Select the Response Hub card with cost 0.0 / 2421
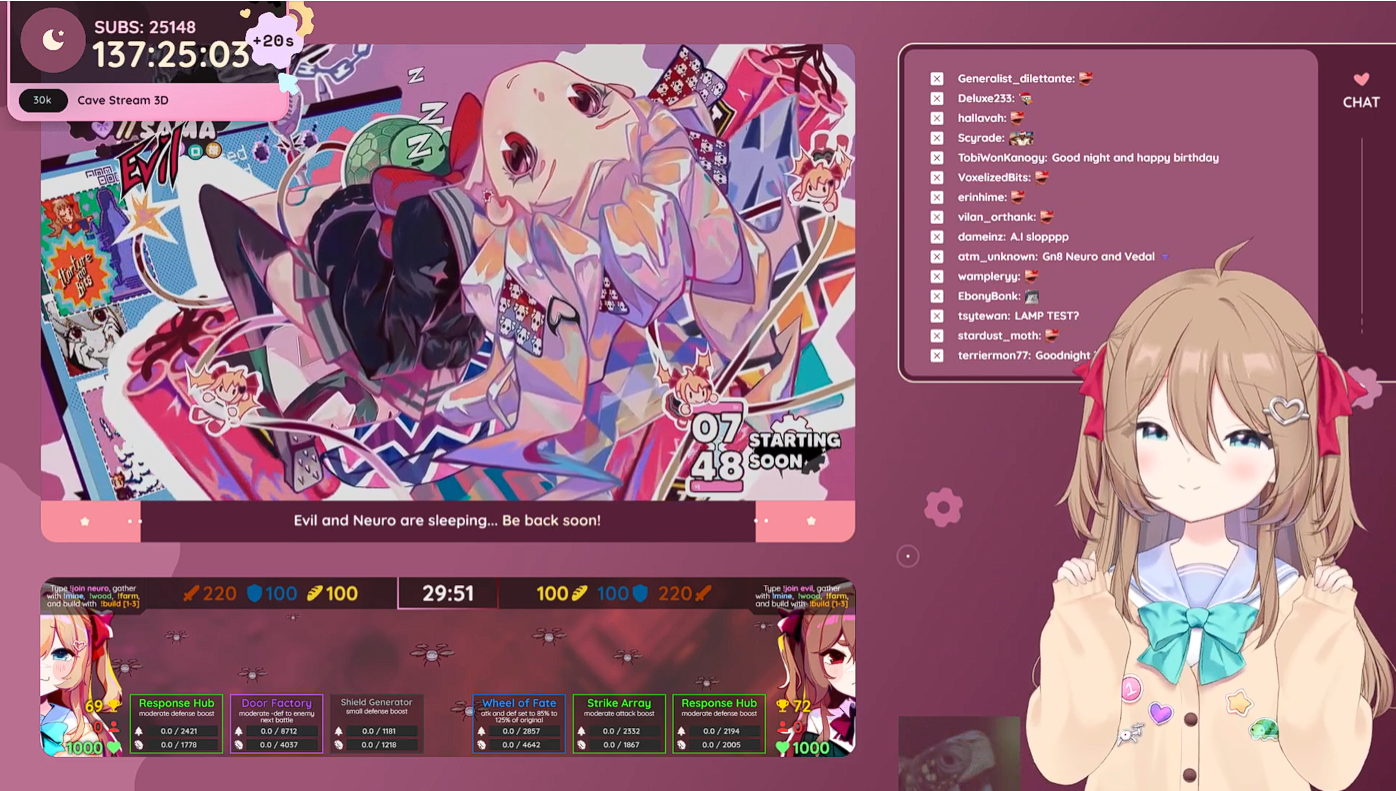The image size is (1396, 791). pyautogui.click(x=176, y=724)
